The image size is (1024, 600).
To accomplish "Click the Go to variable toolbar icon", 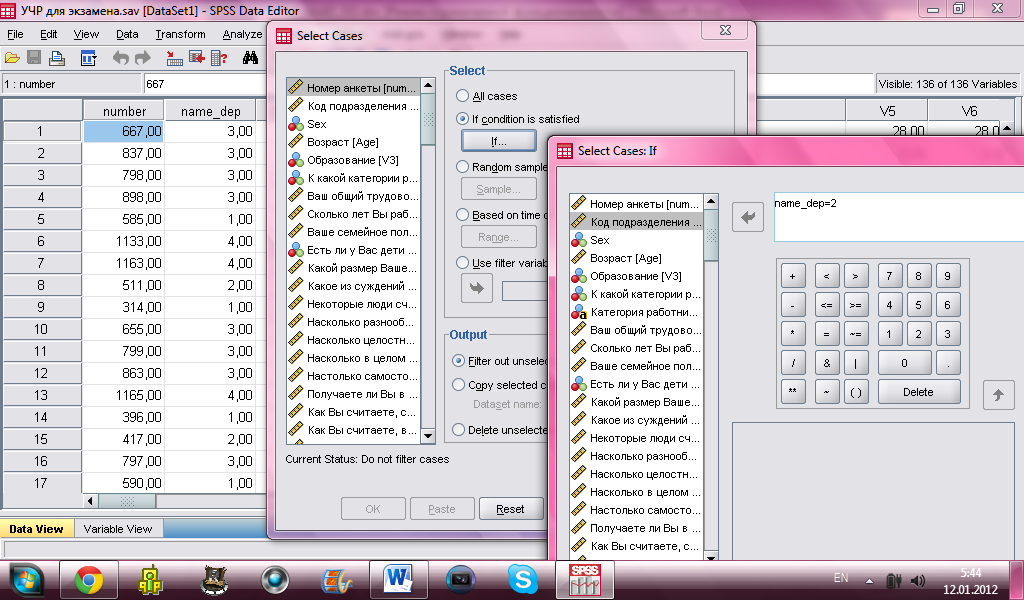I will (x=197, y=58).
